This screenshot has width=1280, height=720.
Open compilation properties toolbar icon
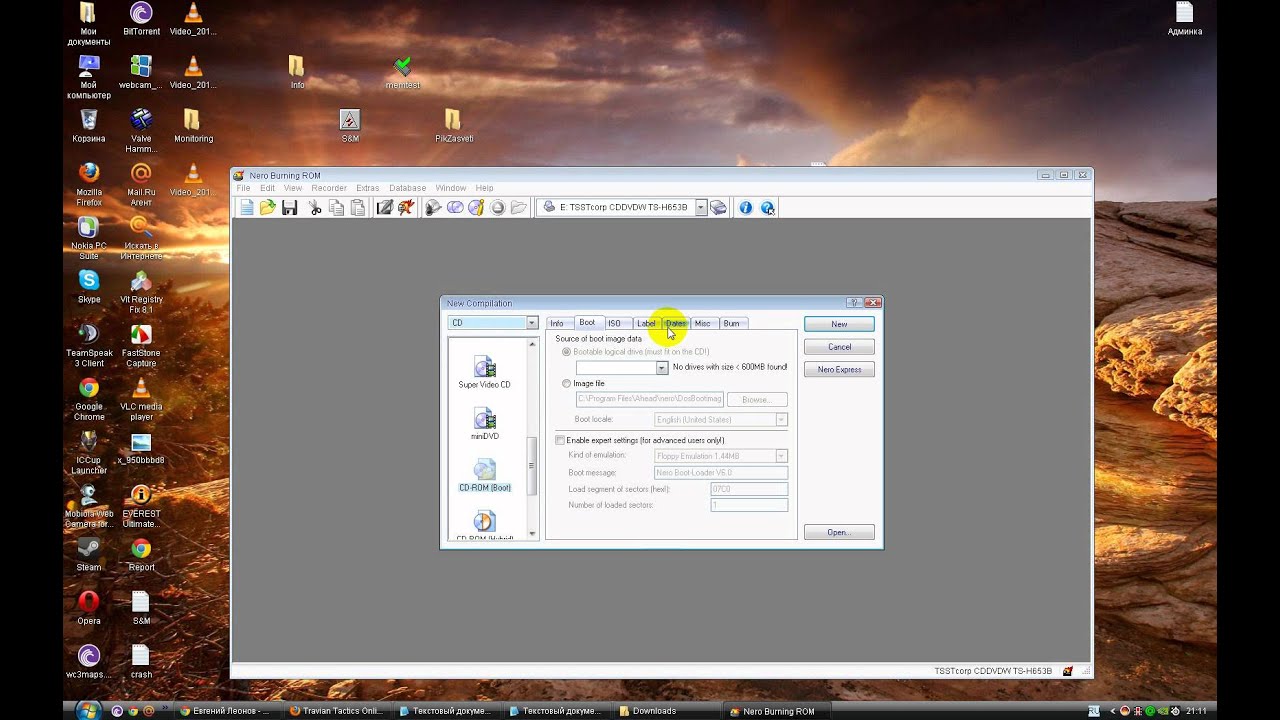coord(384,208)
